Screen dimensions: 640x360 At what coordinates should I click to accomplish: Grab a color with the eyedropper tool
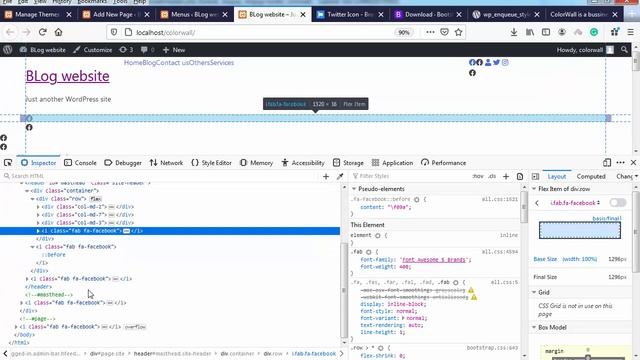340,176
